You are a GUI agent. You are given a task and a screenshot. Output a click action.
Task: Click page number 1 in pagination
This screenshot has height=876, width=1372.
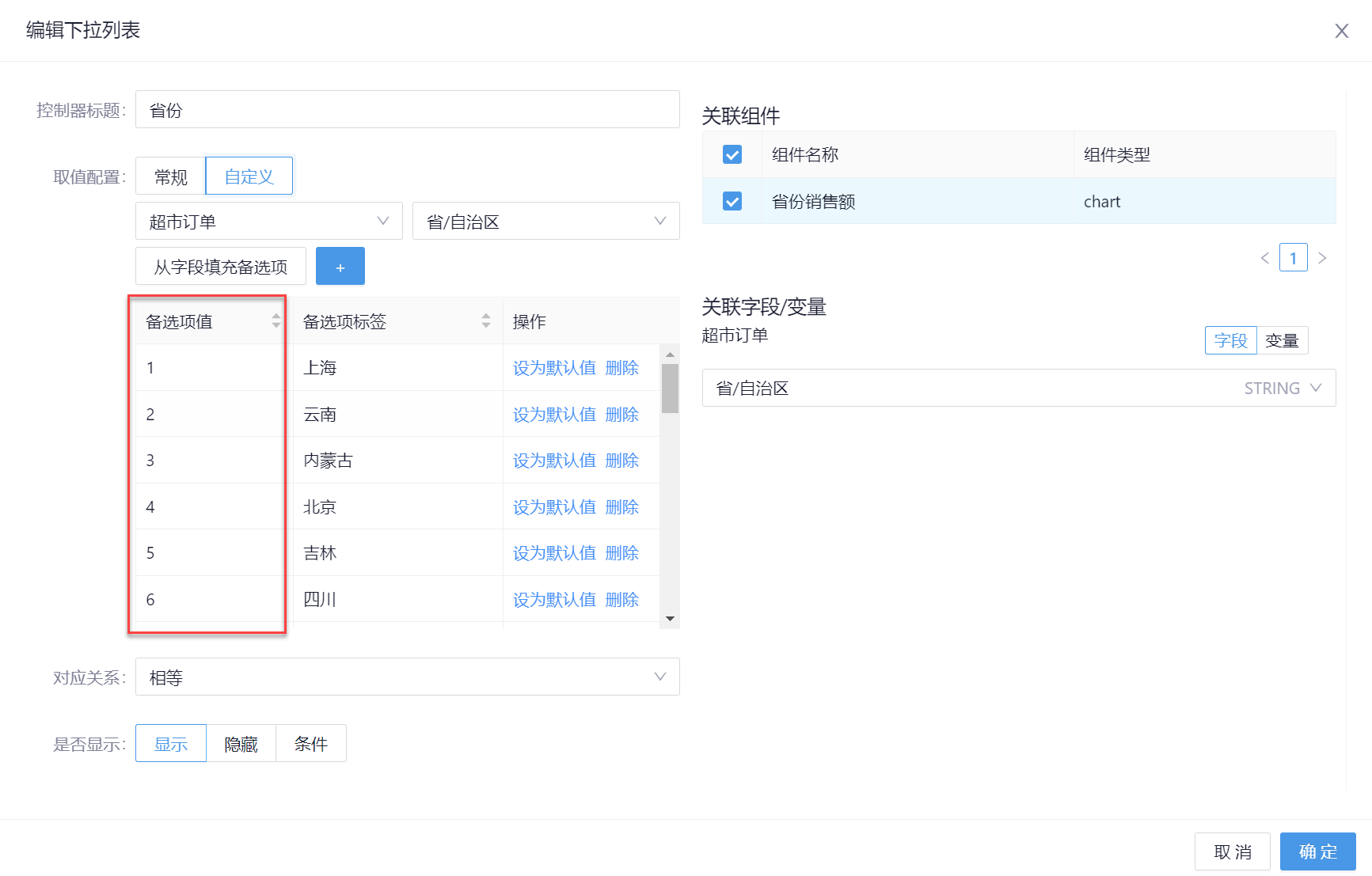[x=1293, y=258]
